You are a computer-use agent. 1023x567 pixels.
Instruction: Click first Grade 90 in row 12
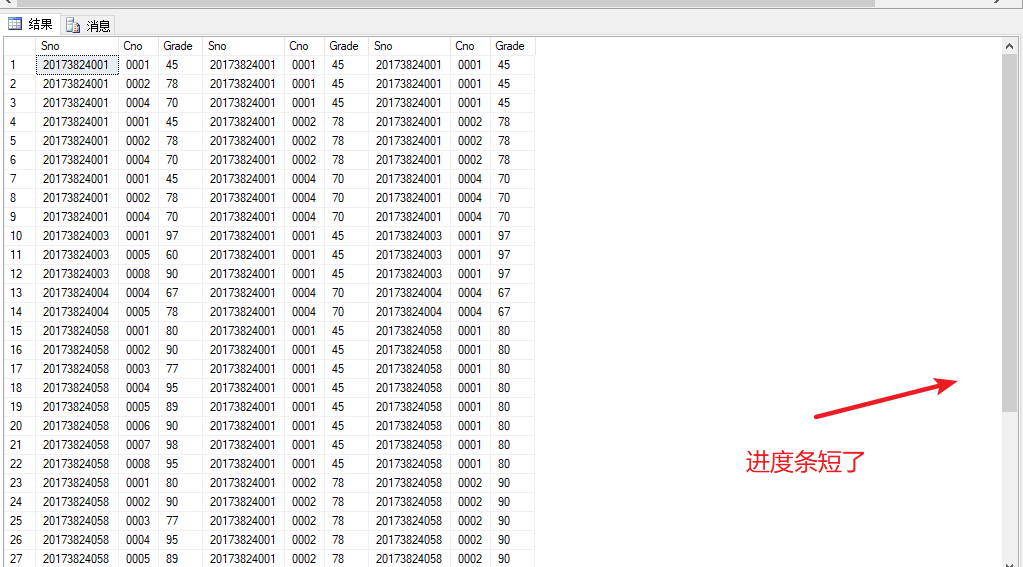(x=181, y=273)
